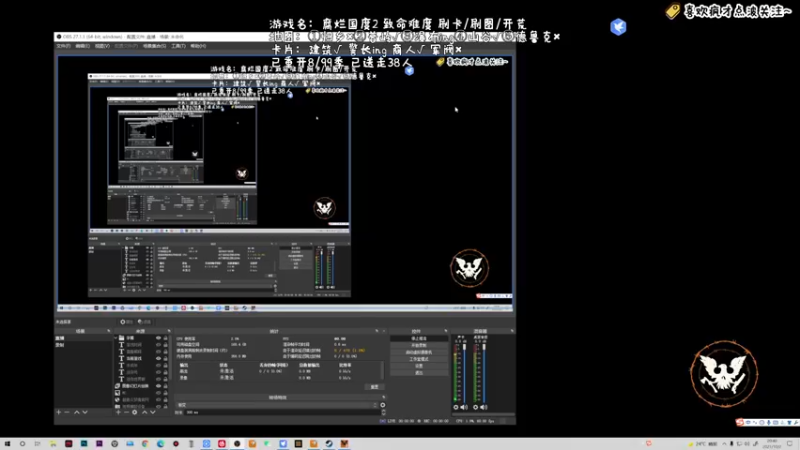The width and height of the screenshot is (800, 450).
Task: Open File Explorer from the taskbar
Action: point(53,444)
